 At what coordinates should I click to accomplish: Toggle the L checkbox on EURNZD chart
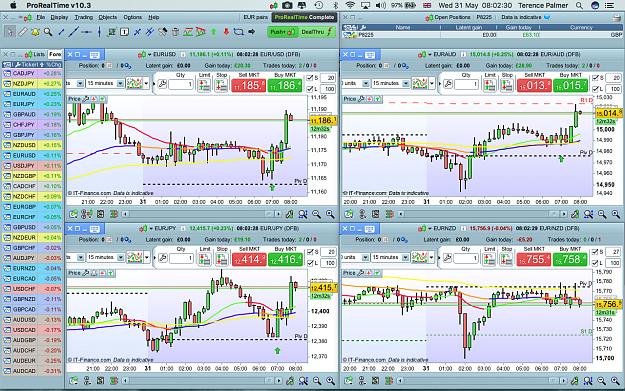(596, 263)
